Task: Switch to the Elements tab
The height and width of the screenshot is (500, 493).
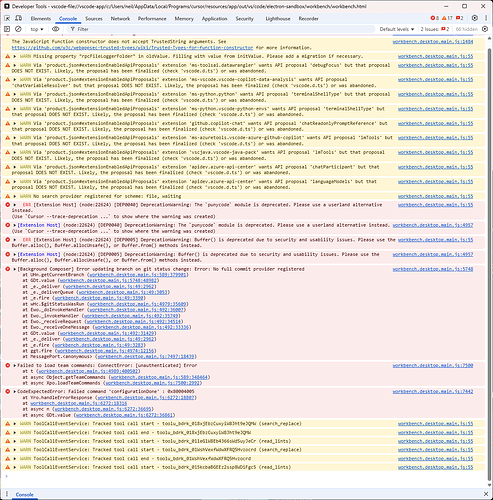Action: 41,19
